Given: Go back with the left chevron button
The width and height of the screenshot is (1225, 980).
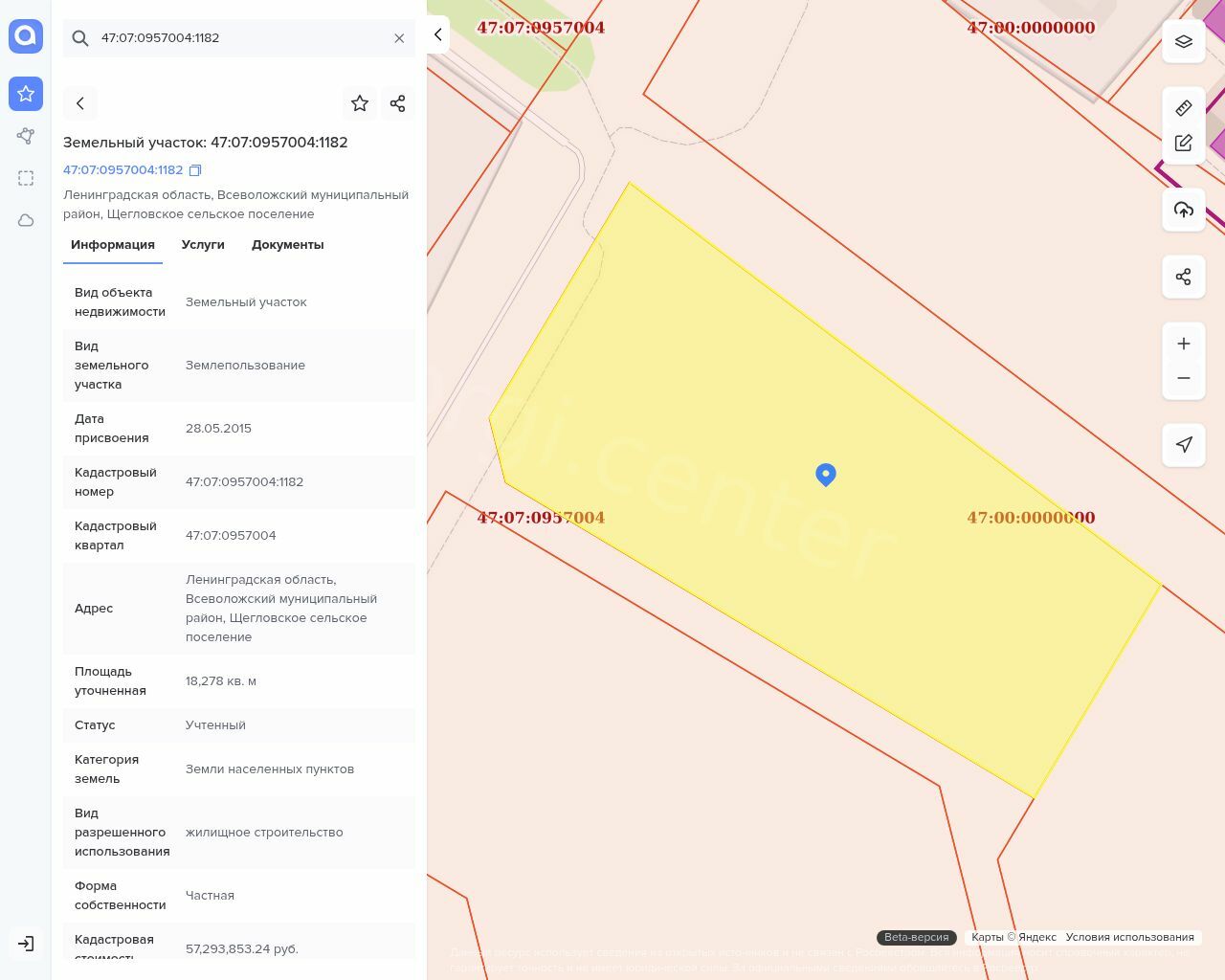Looking at the screenshot, I should 80,103.
